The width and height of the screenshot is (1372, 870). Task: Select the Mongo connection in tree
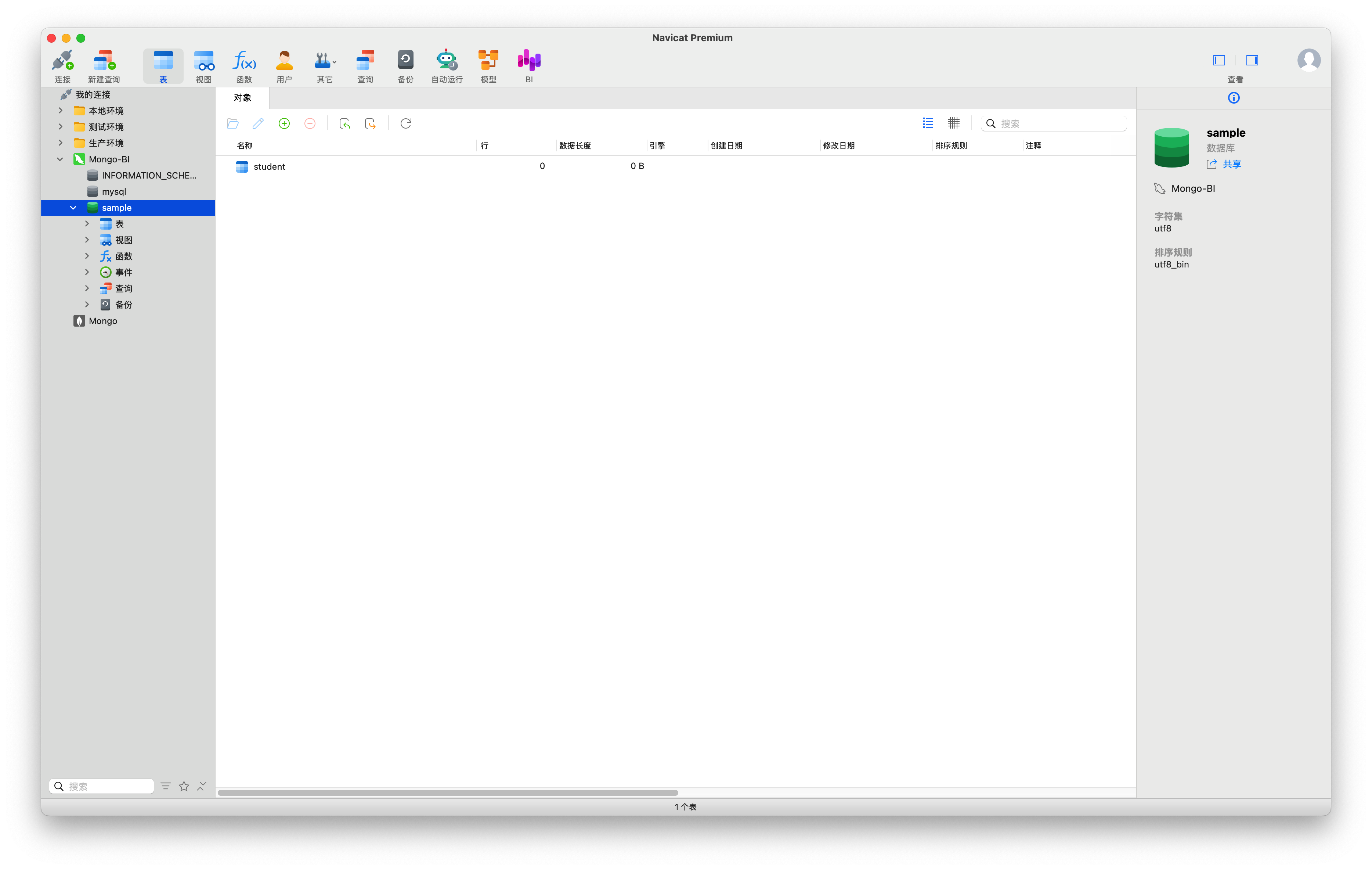(128, 320)
